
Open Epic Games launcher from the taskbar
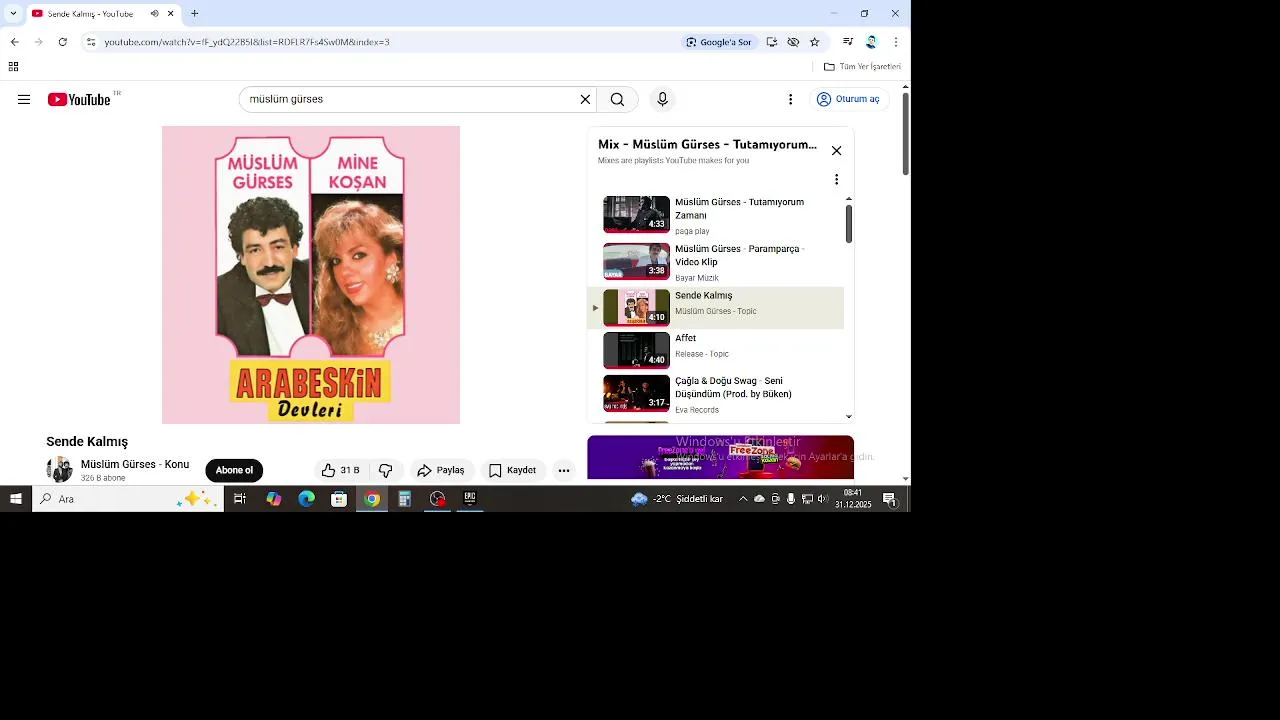[x=470, y=499]
